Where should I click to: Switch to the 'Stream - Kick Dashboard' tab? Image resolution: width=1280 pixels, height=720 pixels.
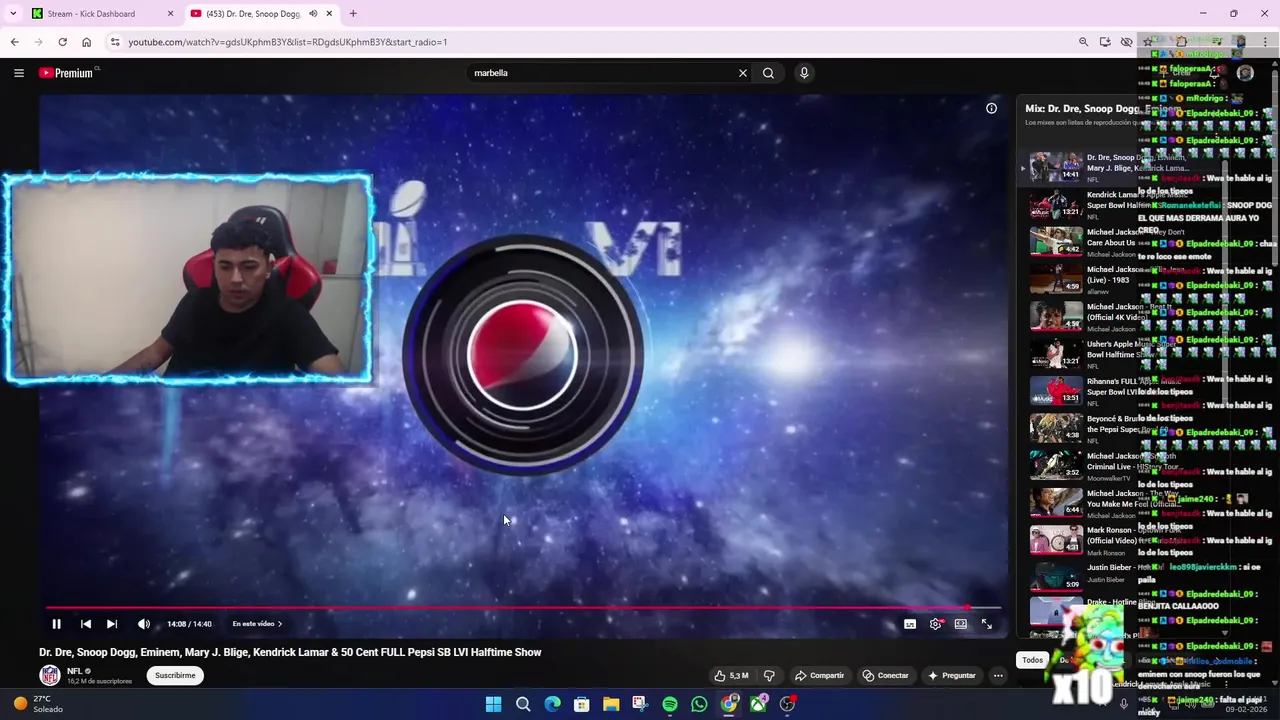click(x=90, y=14)
